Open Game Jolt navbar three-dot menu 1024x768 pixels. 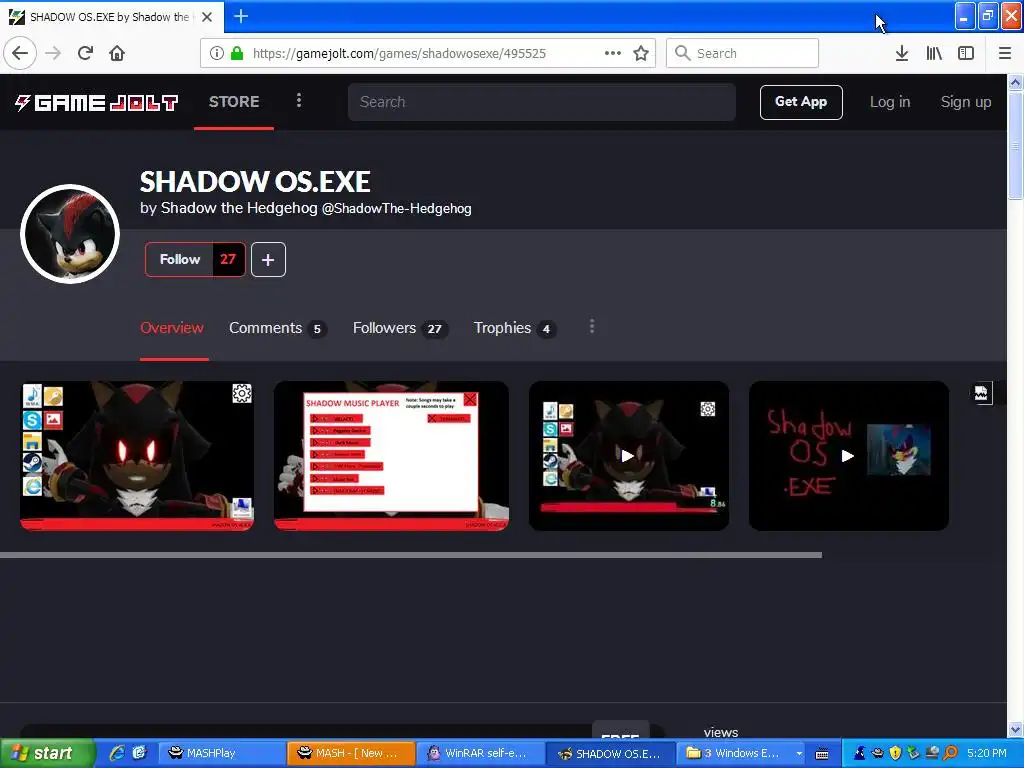coord(298,101)
